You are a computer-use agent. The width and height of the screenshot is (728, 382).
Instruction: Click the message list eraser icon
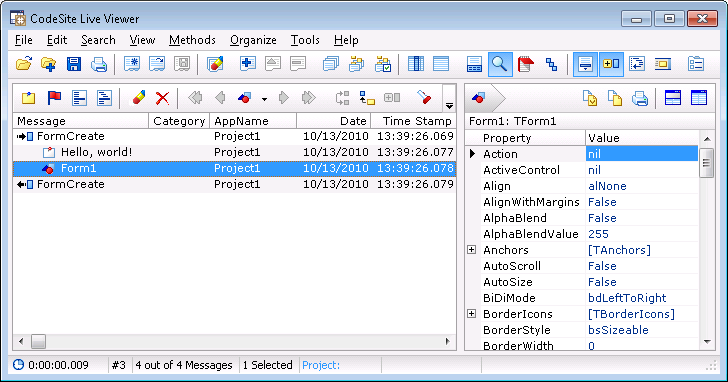(138, 97)
